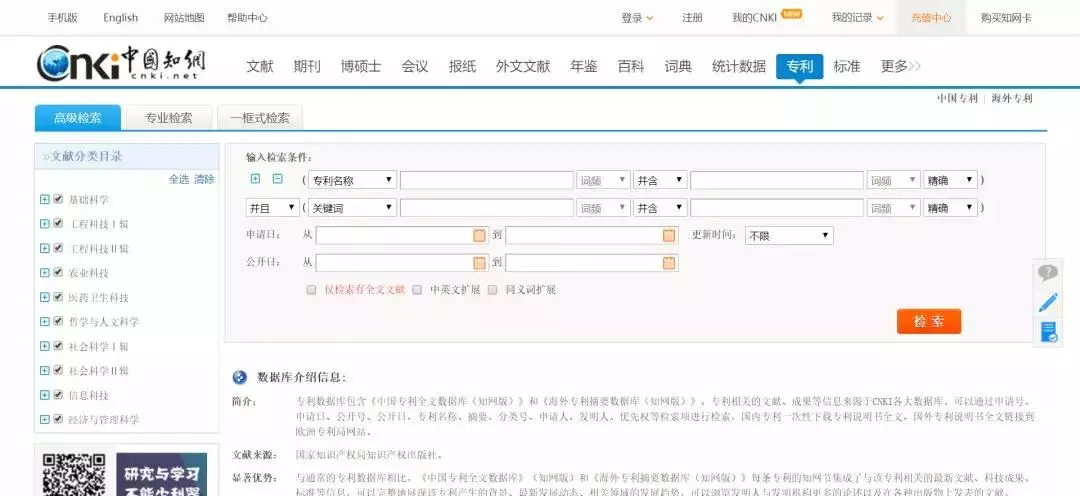Image resolution: width=1080 pixels, height=496 pixels.
Task: Open calendar for application start date
Action: coord(479,236)
